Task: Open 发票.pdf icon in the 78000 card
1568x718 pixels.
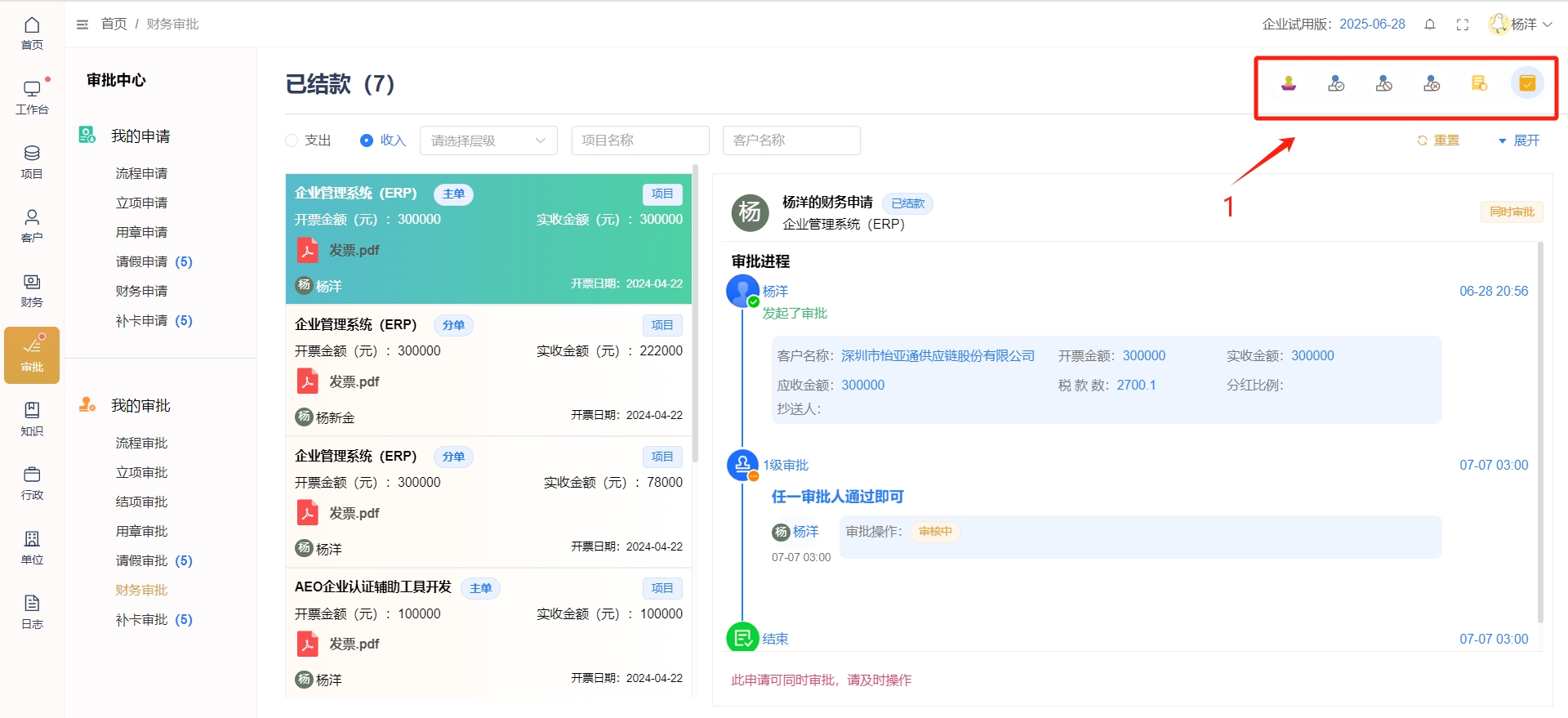Action: 307,513
